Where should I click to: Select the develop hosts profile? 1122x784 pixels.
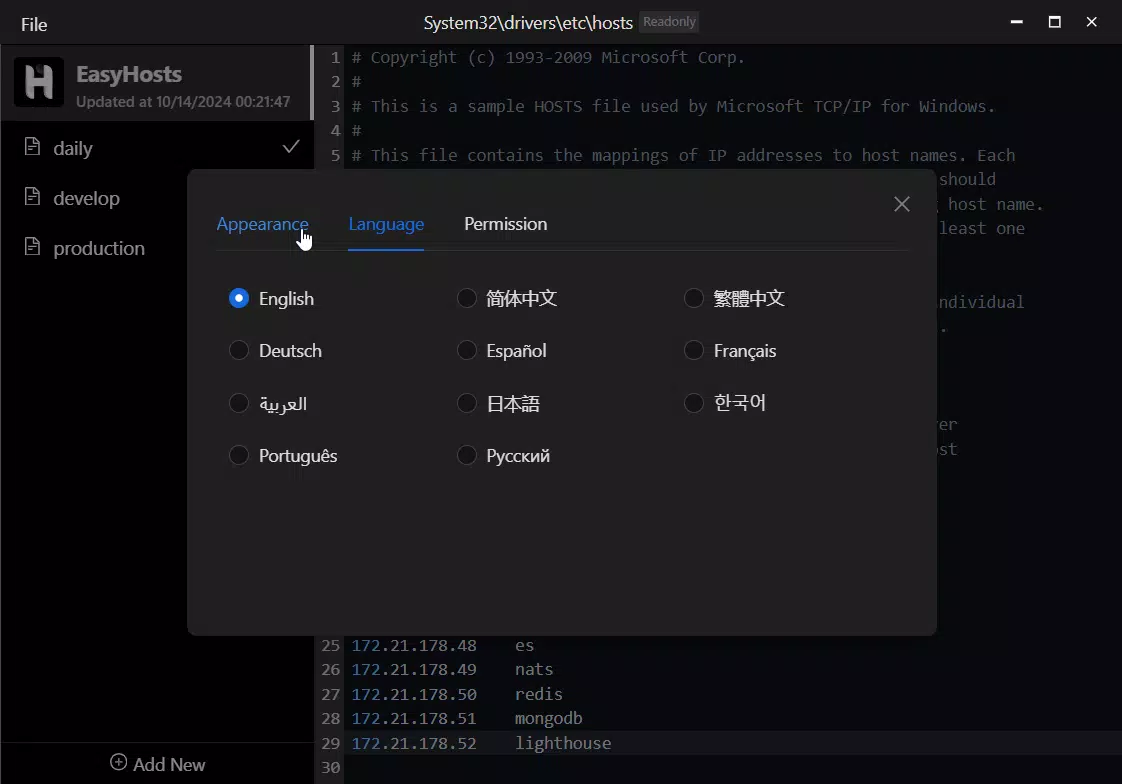pyautogui.click(x=94, y=198)
